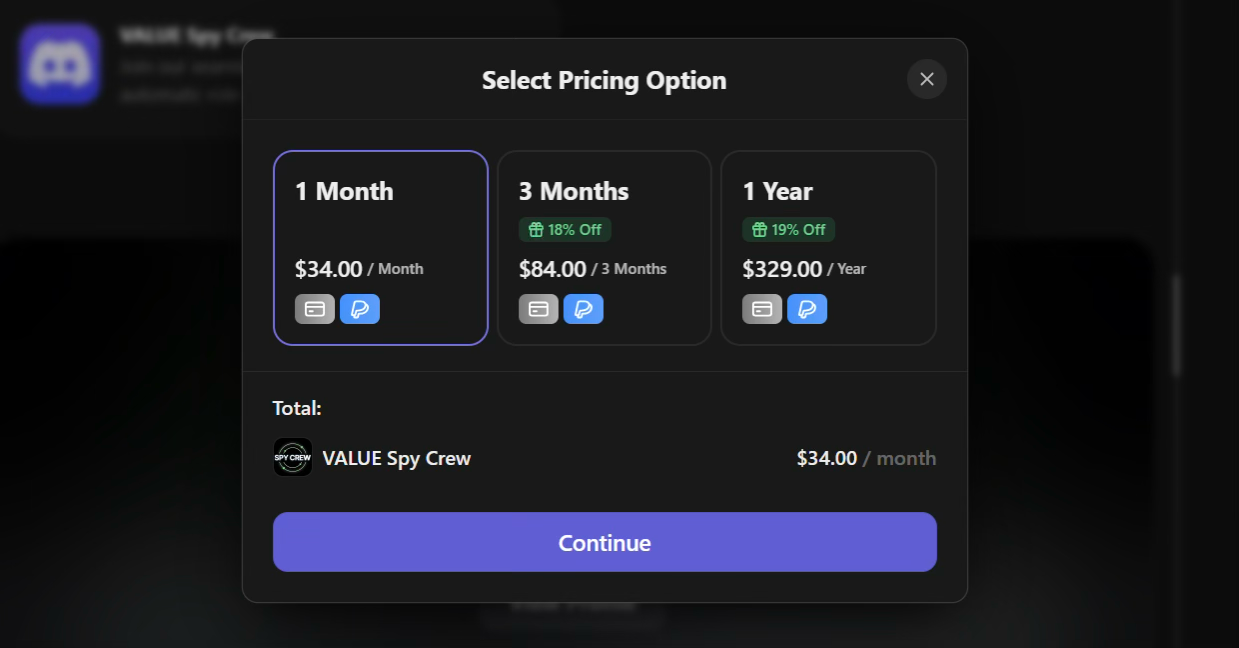The image size is (1239, 648).
Task: Click the gift icon on the 18% Off badge
Action: [x=535, y=229]
